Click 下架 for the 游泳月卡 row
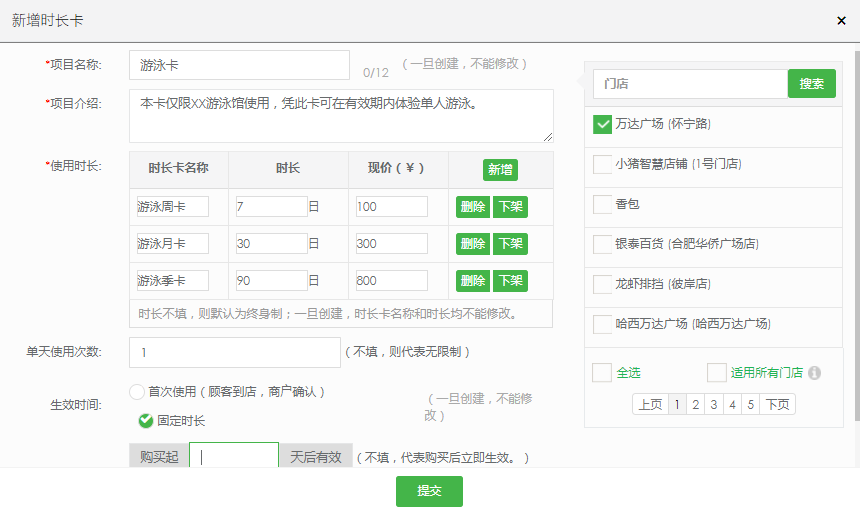Image resolution: width=860 pixels, height=512 pixels. coord(510,244)
